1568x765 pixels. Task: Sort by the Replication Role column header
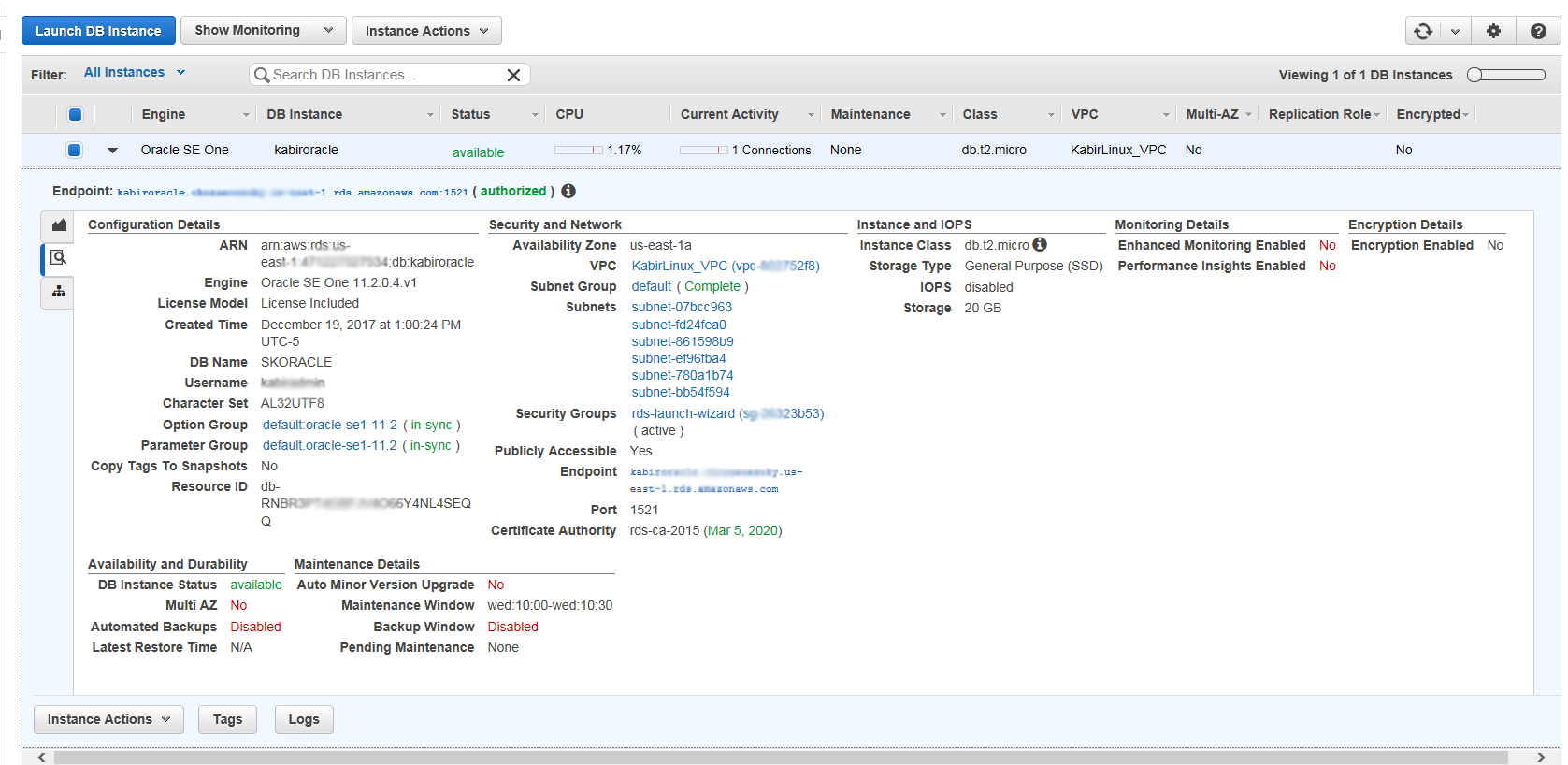pyautogui.click(x=1323, y=114)
